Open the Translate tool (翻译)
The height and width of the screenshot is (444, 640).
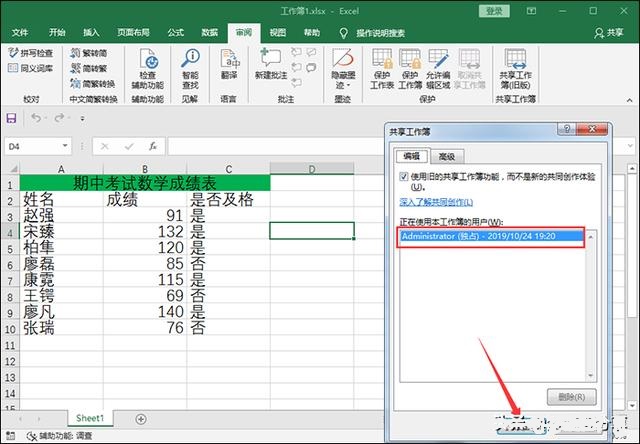pos(229,64)
